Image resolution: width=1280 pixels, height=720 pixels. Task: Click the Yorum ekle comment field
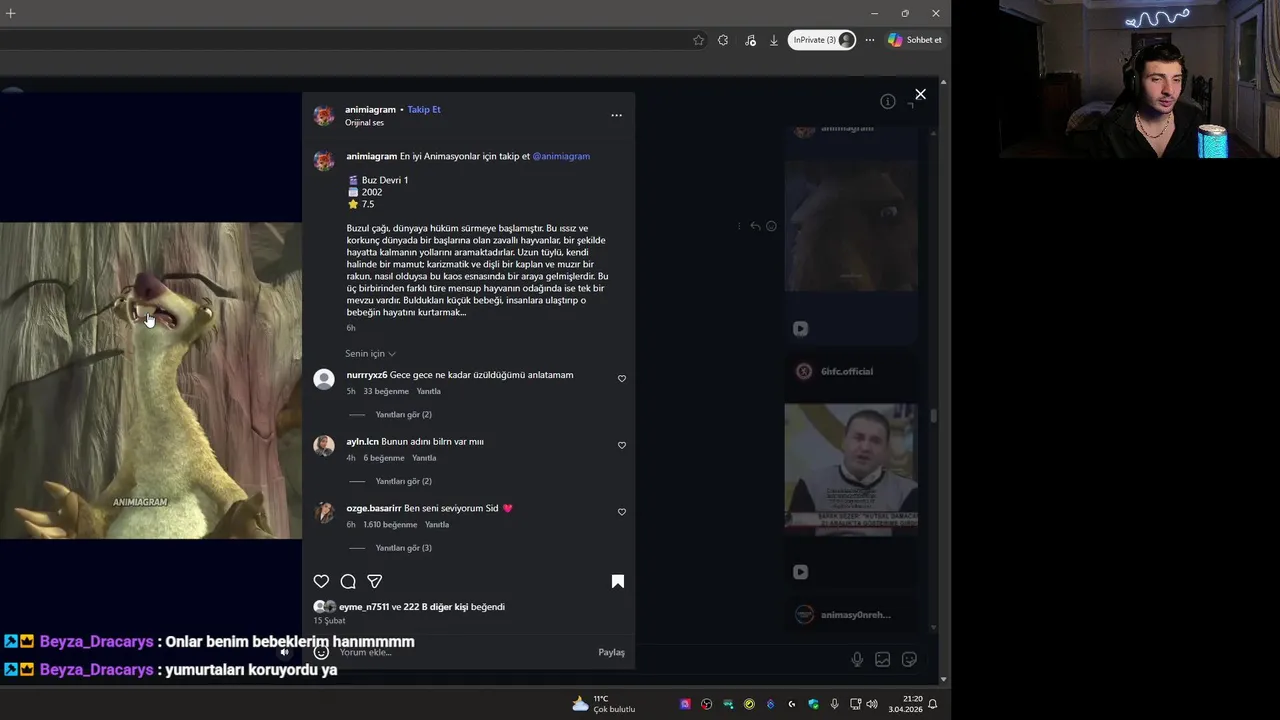pyautogui.click(x=465, y=652)
